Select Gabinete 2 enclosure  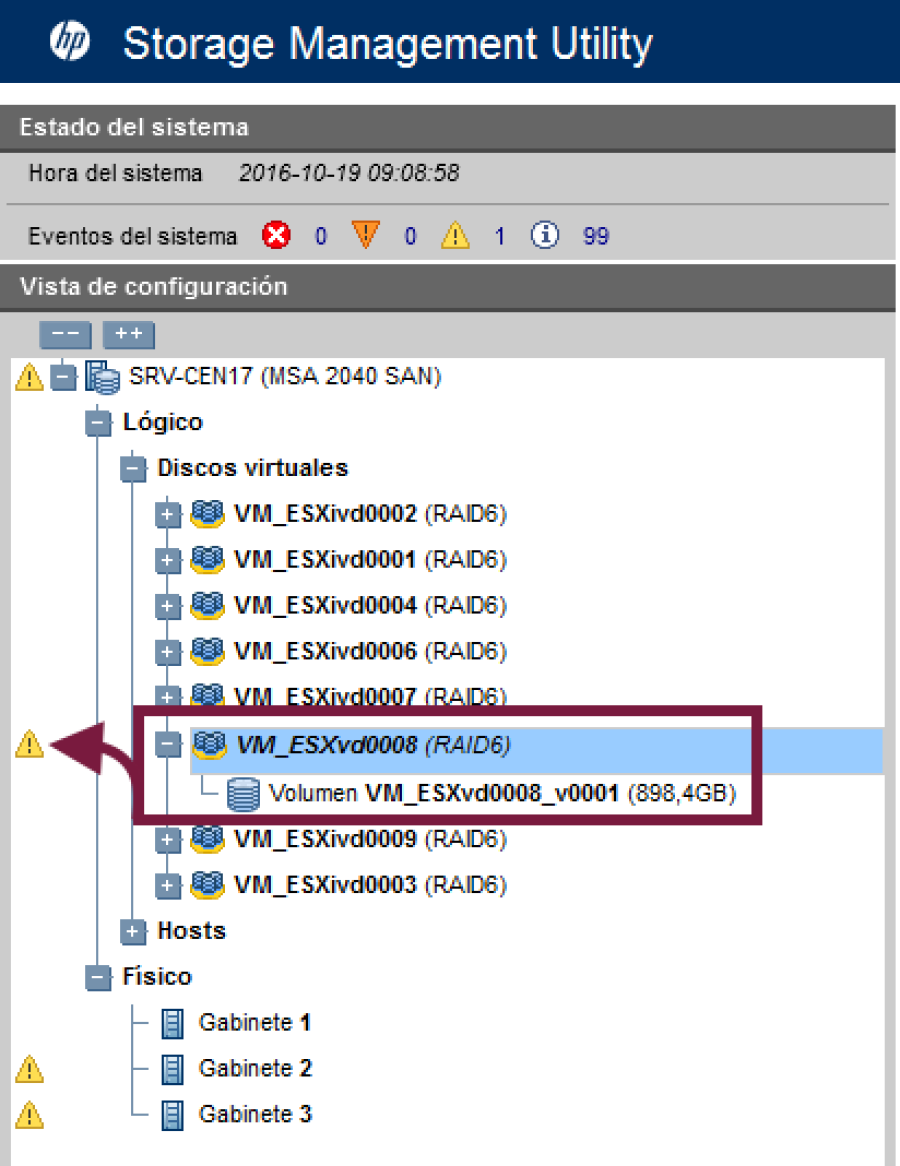(x=255, y=1068)
